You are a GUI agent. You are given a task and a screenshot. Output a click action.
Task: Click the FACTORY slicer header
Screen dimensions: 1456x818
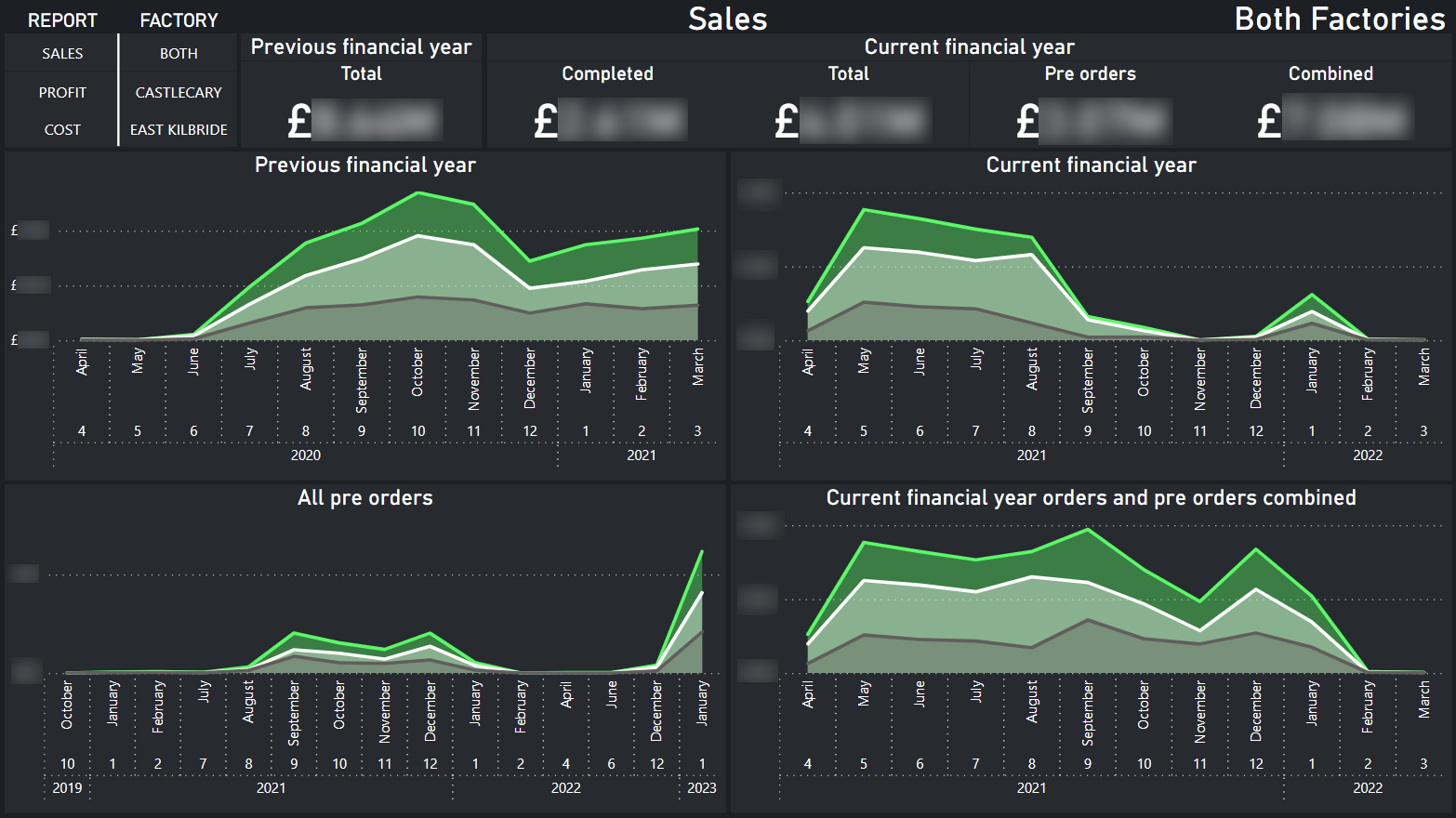click(x=179, y=20)
